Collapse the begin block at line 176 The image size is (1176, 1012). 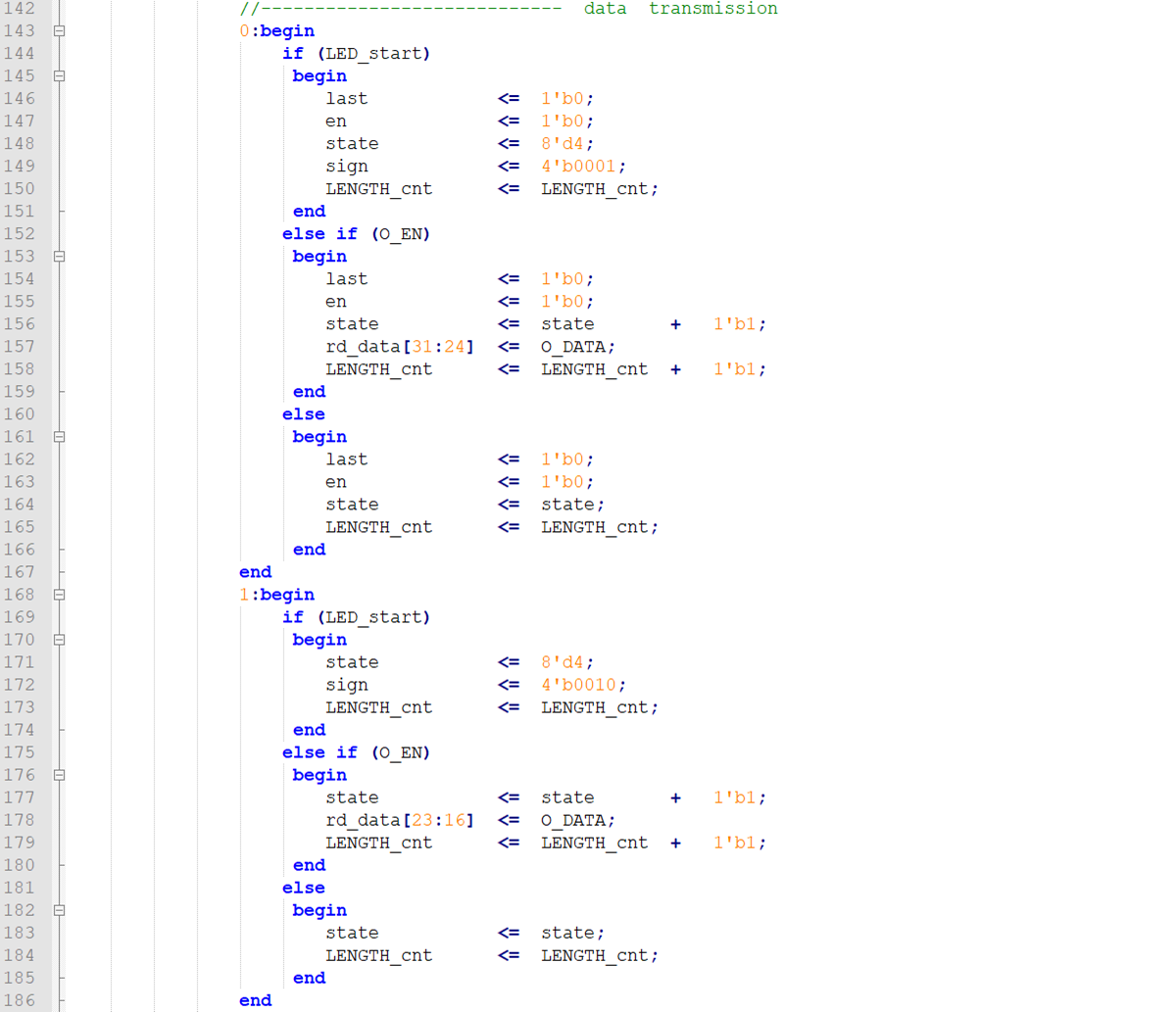[x=59, y=775]
